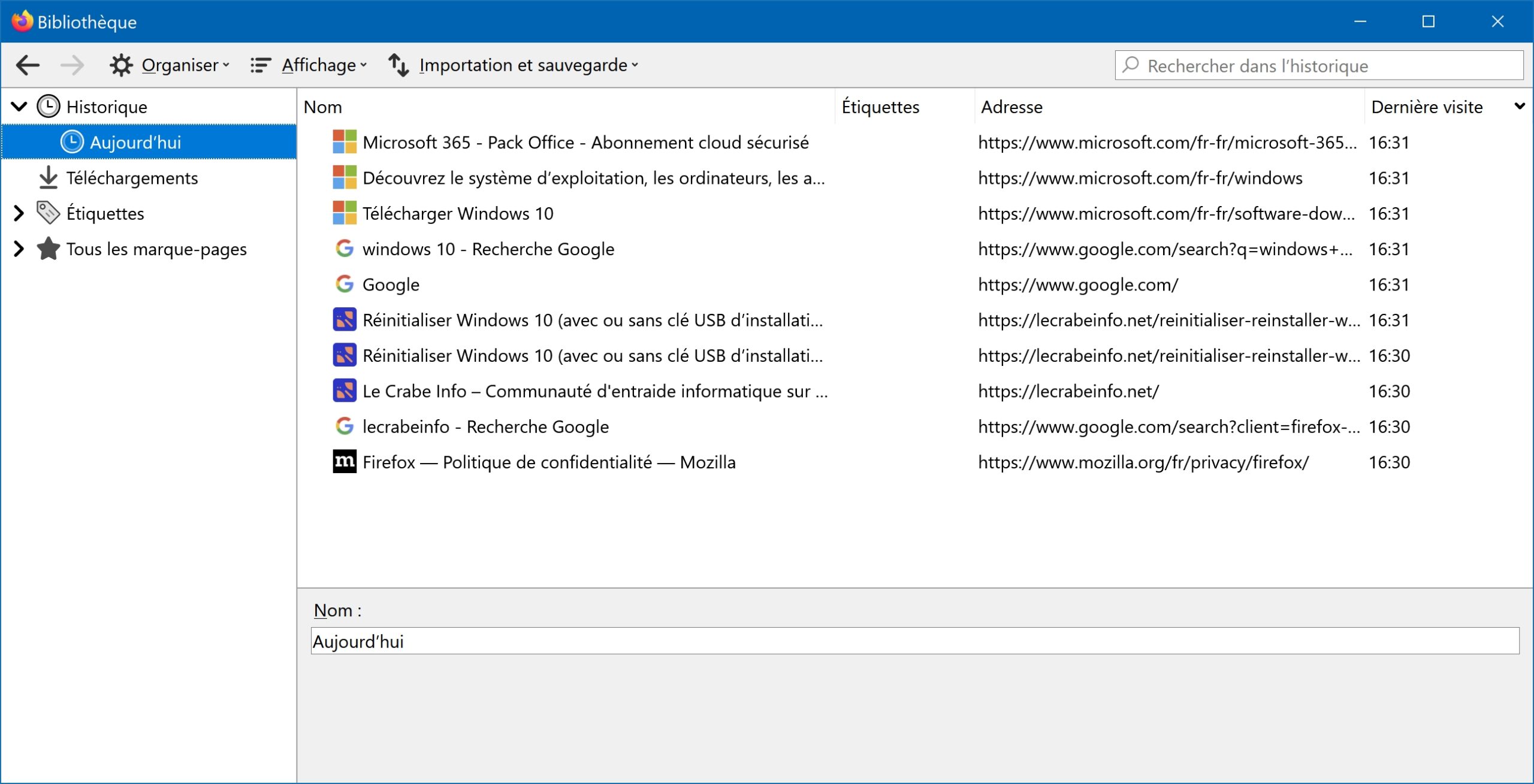This screenshot has width=1534, height=784.
Task: Click Google favicon beside lecrabeinfo search entry
Action: tap(345, 426)
